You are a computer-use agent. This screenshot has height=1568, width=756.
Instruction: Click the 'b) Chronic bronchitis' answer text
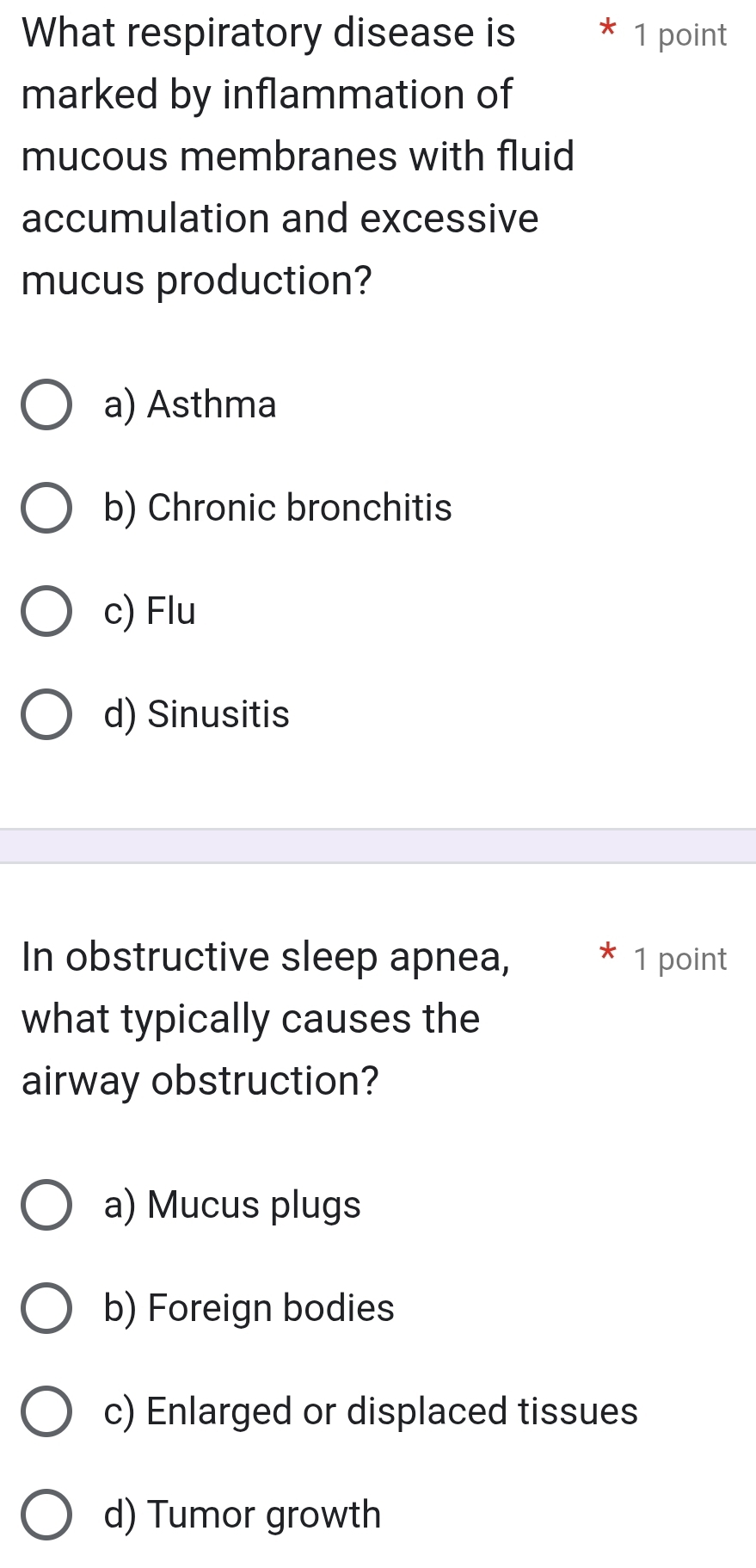[x=278, y=508]
